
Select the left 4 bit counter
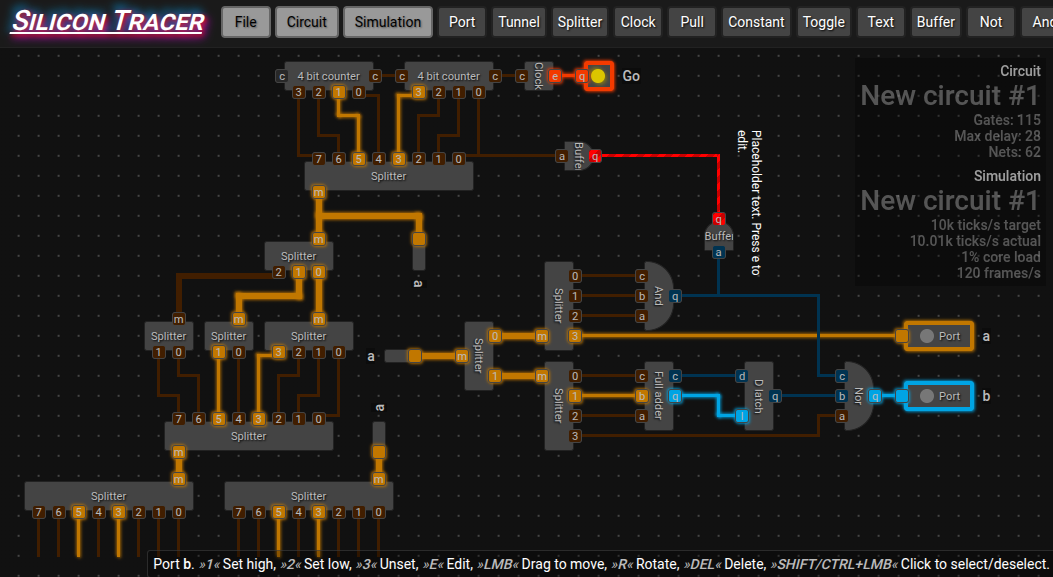328,76
